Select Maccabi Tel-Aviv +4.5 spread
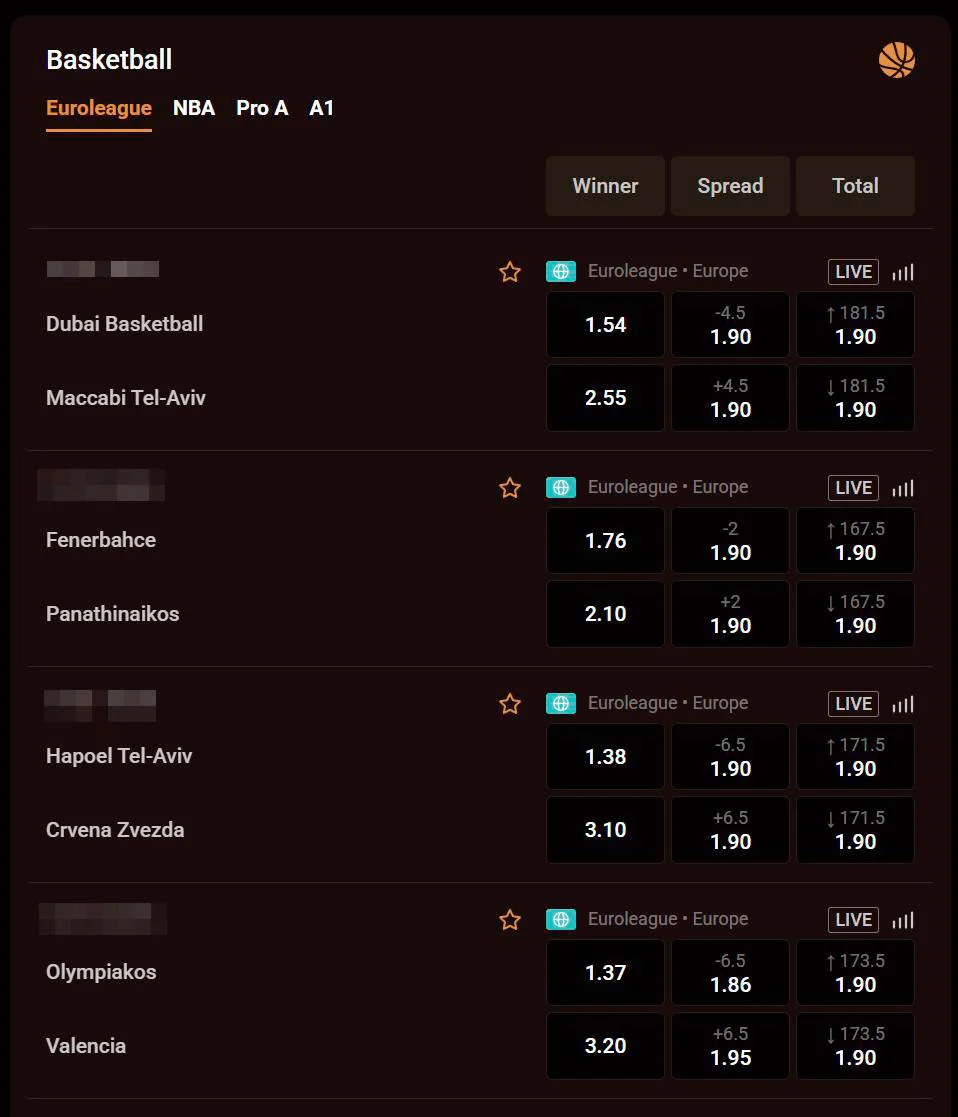The image size is (958, 1117). pos(730,398)
